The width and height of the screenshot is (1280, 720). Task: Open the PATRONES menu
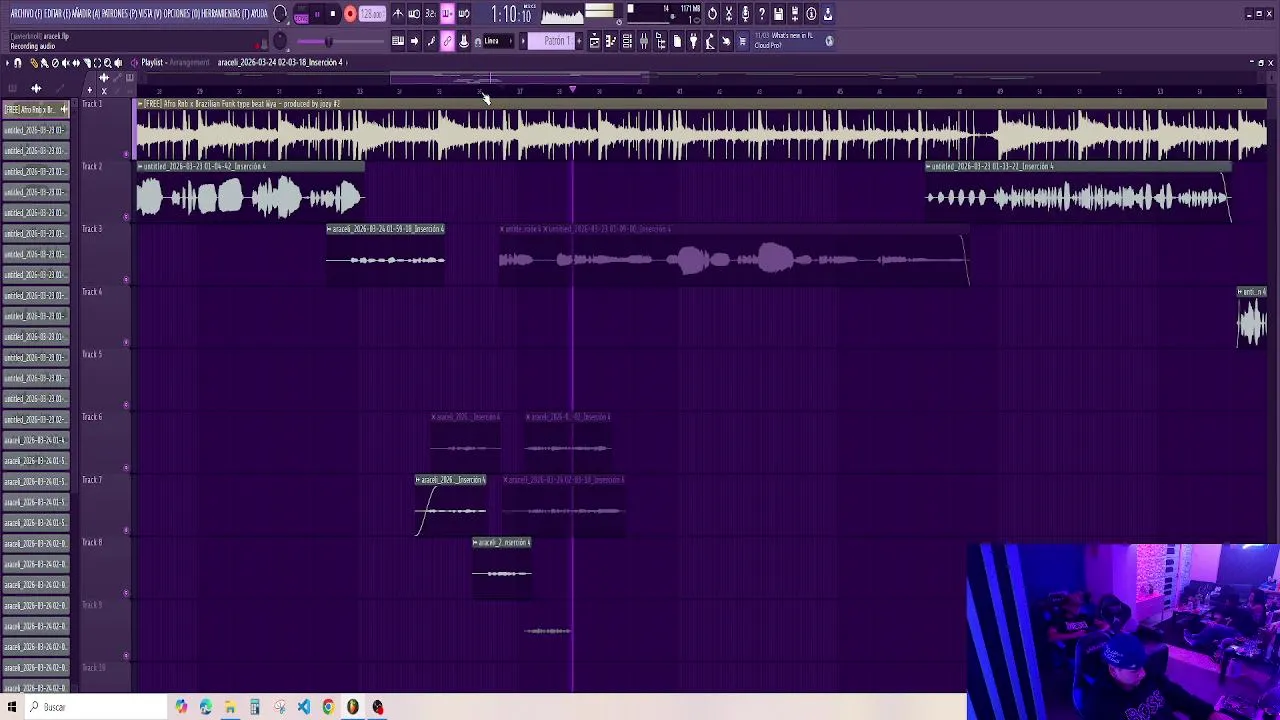pyautogui.click(x=119, y=14)
